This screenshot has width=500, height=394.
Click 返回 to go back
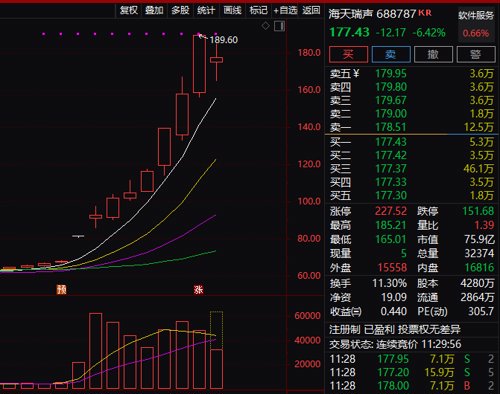(x=311, y=10)
